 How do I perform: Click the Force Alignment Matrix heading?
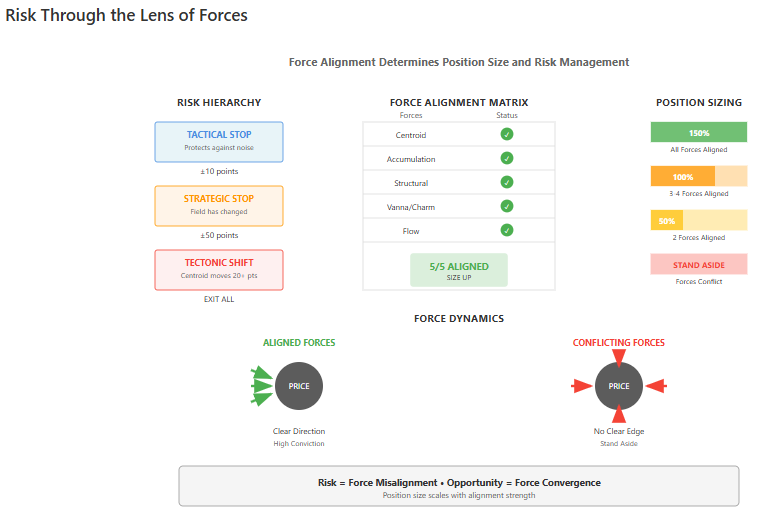pyautogui.click(x=458, y=103)
